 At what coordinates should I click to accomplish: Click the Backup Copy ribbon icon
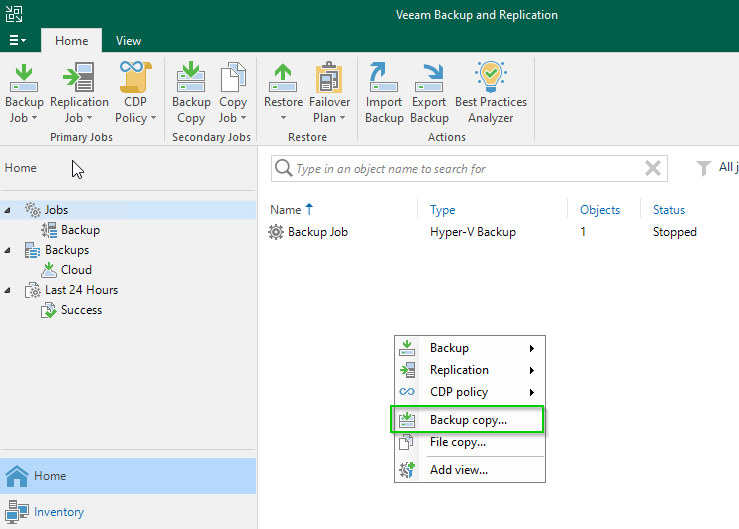click(x=191, y=77)
